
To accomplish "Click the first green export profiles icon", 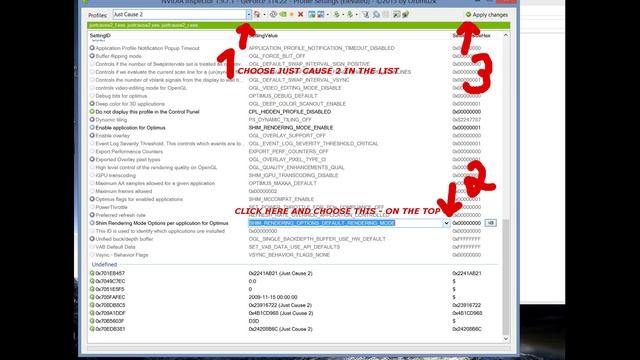I will point(337,14).
